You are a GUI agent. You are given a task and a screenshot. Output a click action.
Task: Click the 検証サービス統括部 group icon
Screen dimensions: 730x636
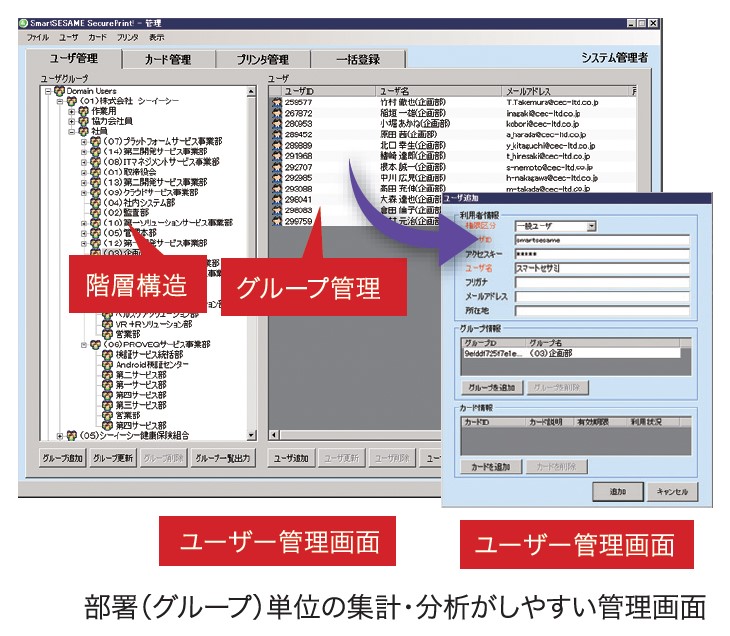click(x=108, y=355)
